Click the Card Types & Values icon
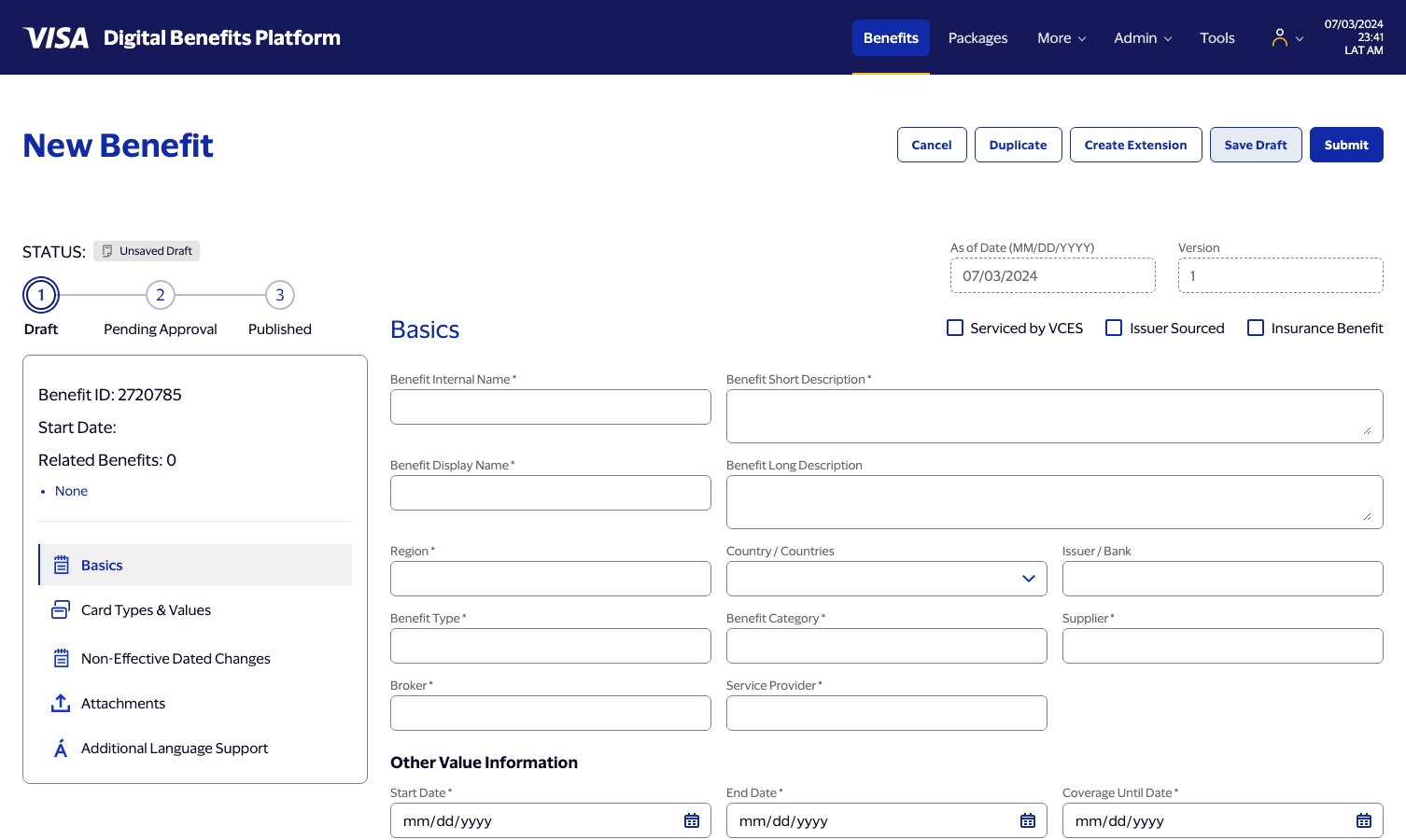This screenshot has height=840, width=1406. point(61,609)
